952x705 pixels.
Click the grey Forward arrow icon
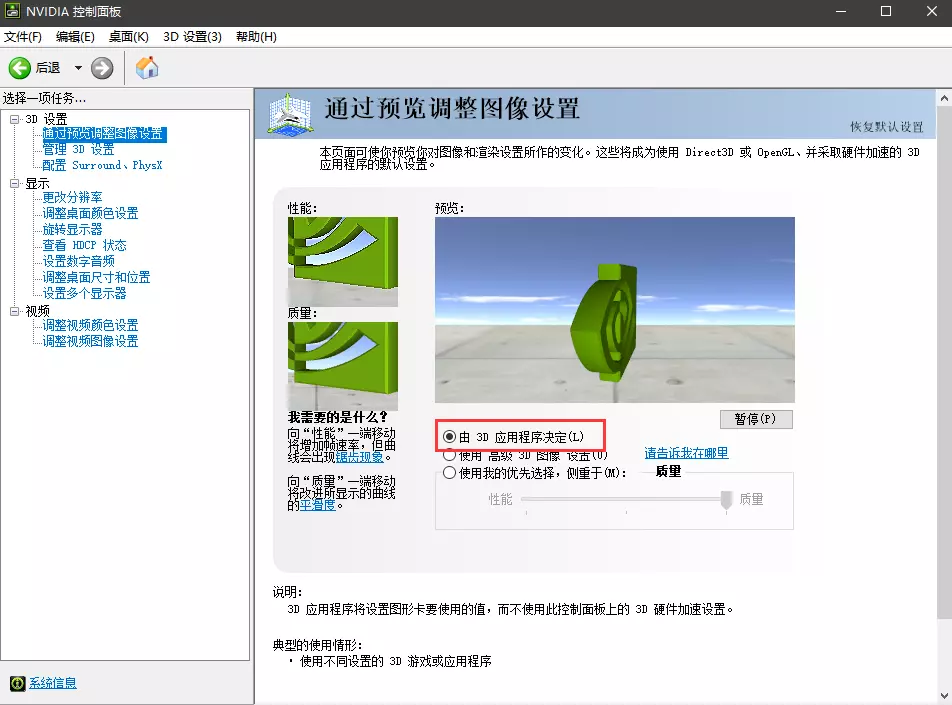pos(102,68)
